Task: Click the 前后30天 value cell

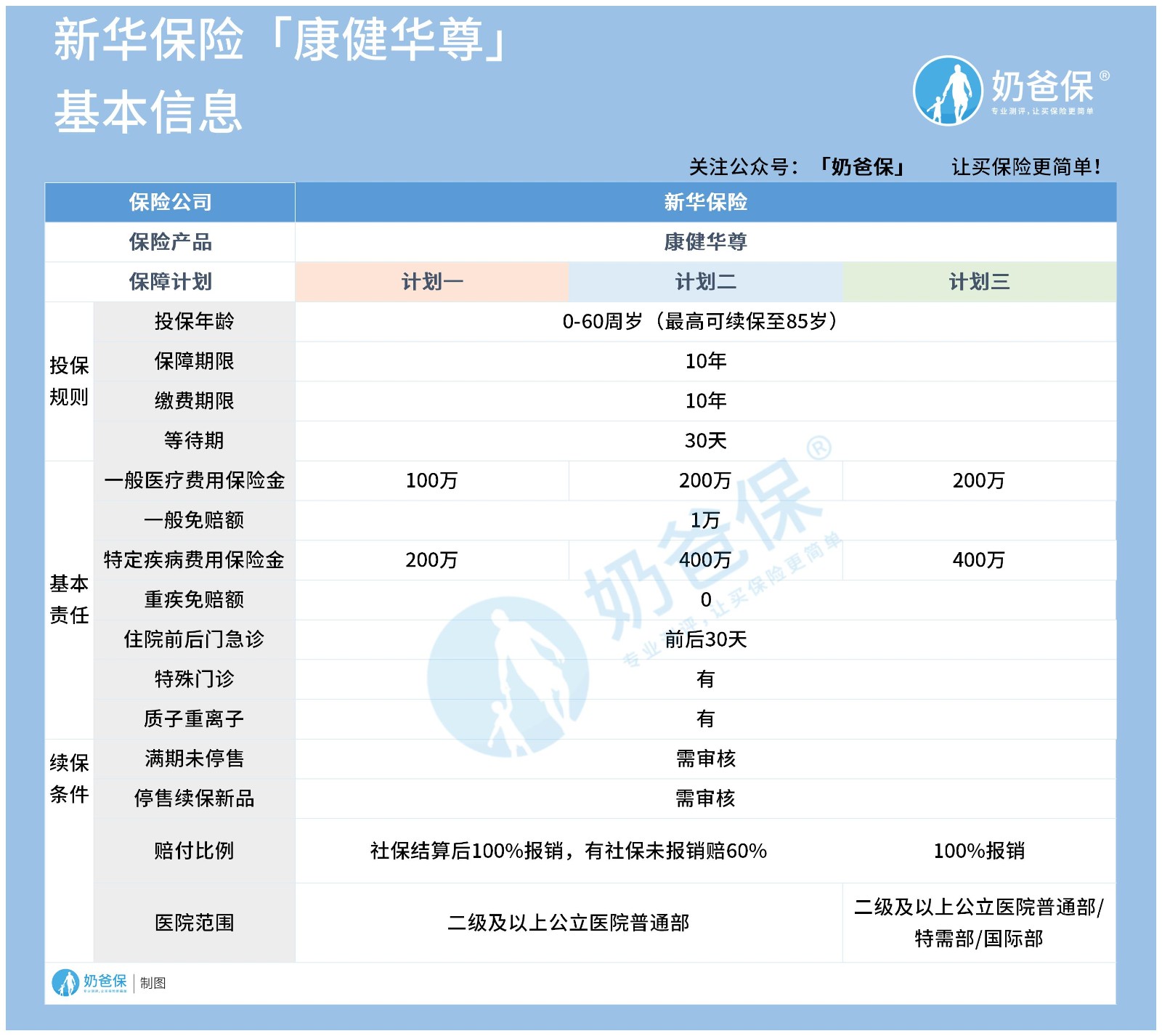Action: tap(705, 640)
